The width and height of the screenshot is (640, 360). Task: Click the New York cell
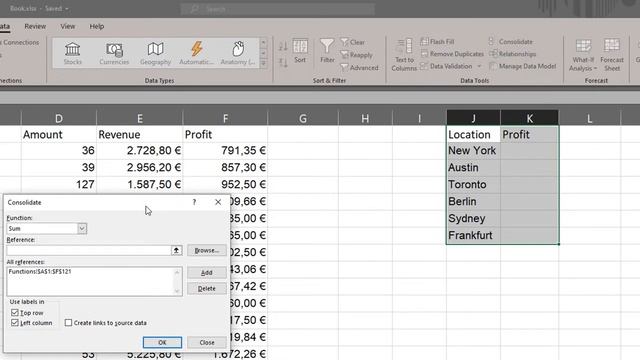point(473,151)
